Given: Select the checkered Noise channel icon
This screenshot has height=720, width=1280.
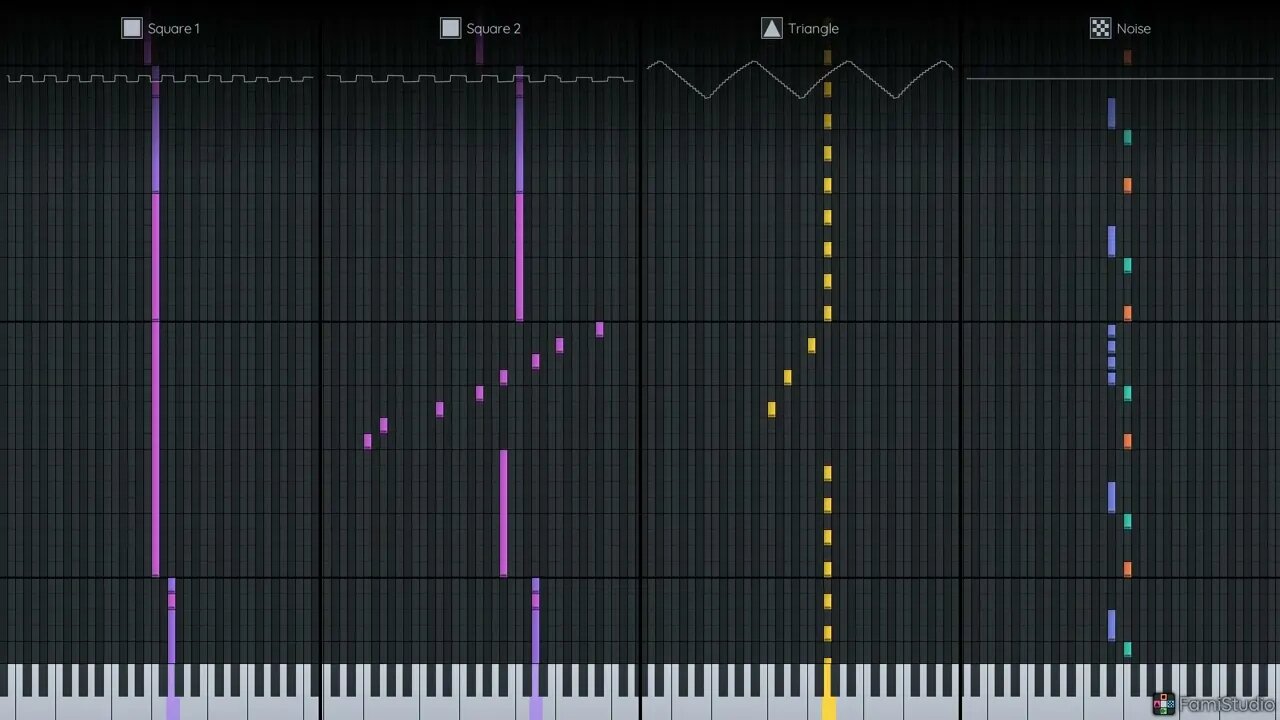Looking at the screenshot, I should (1100, 28).
